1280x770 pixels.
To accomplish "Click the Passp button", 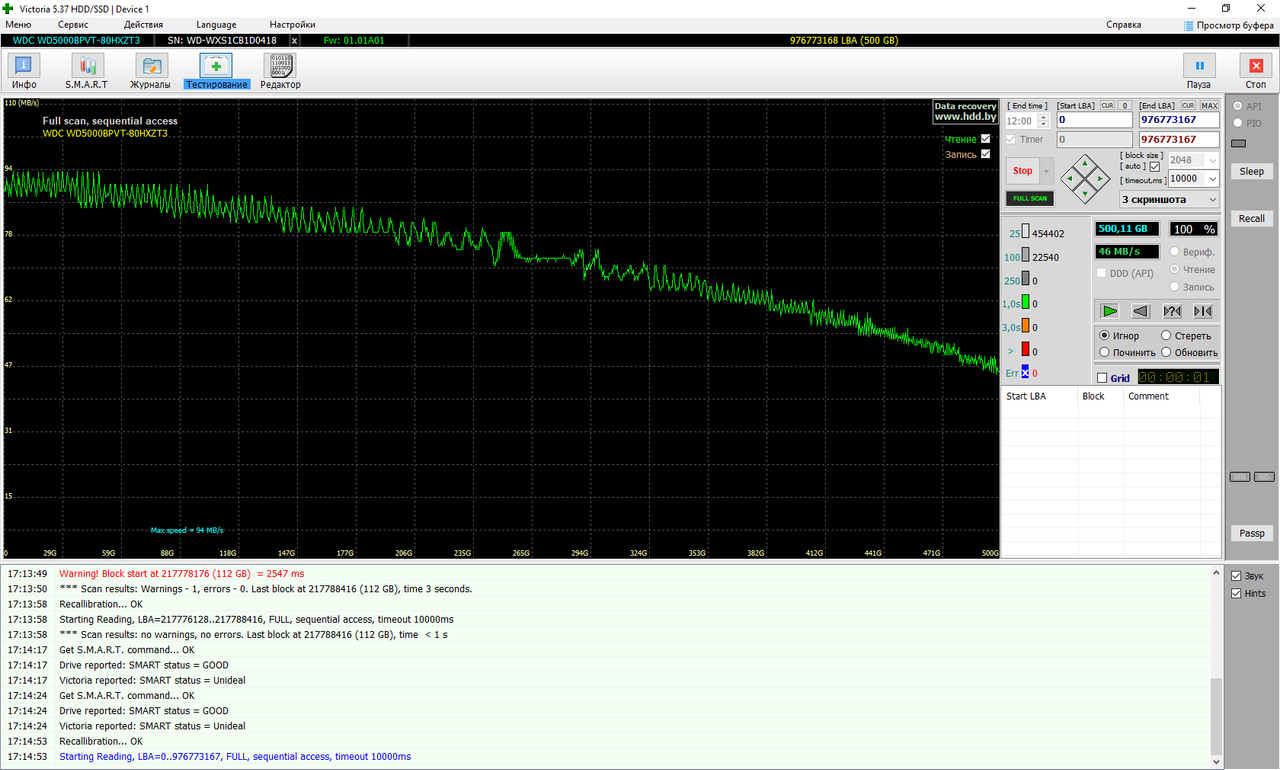I will (x=1252, y=533).
